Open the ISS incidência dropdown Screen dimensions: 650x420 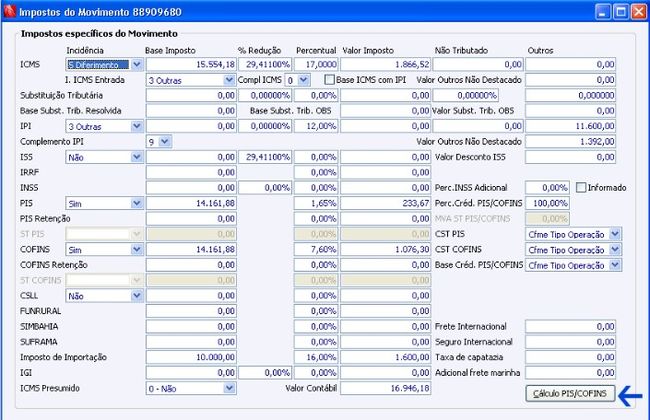137,157
